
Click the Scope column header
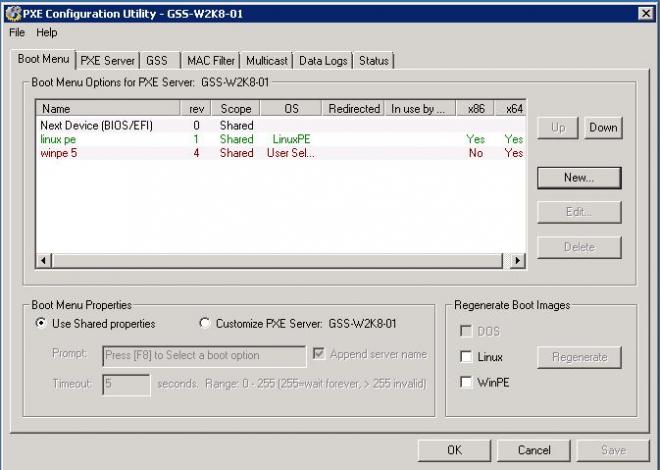(x=236, y=109)
